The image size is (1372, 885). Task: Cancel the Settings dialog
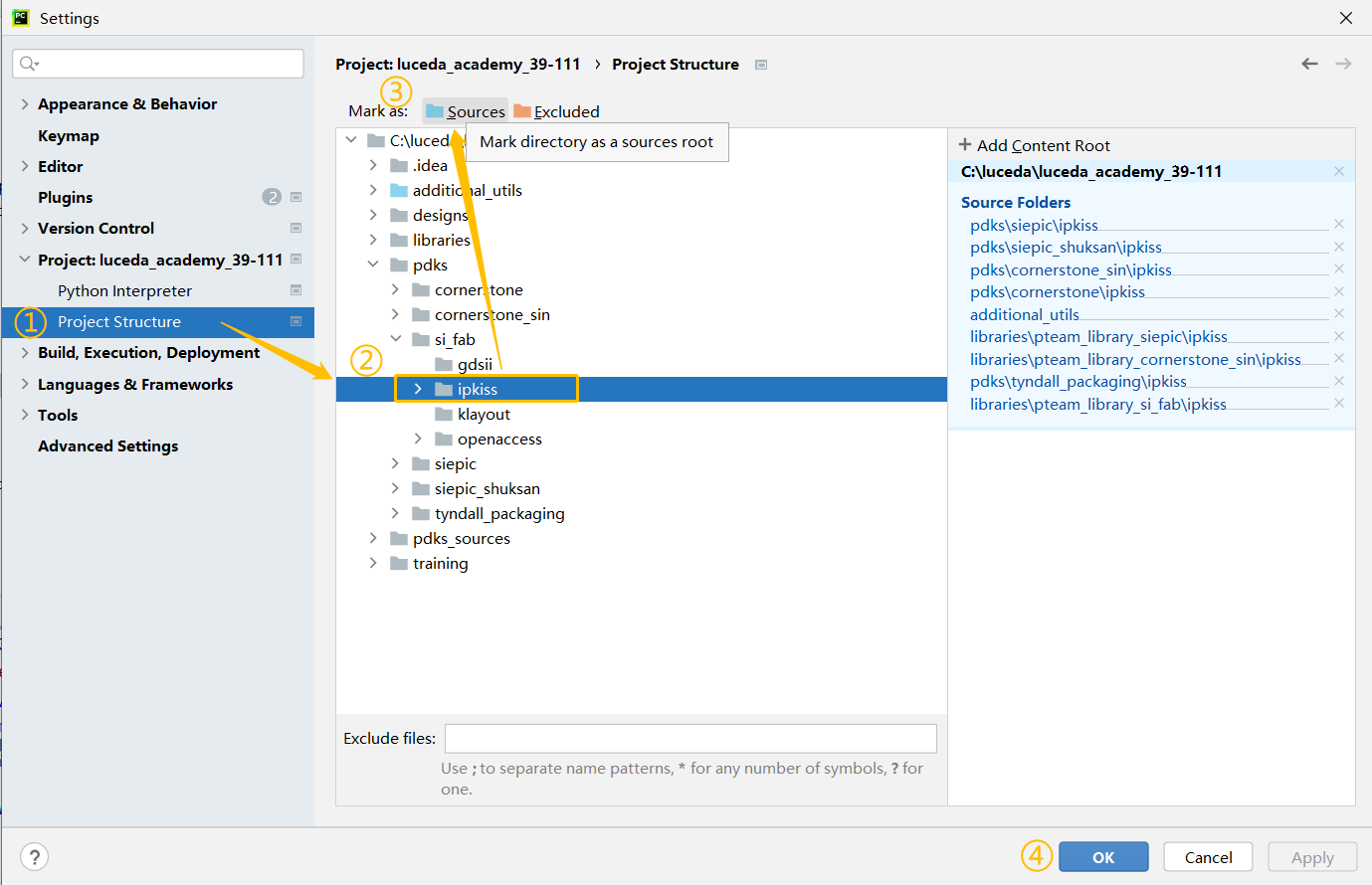tap(1208, 857)
